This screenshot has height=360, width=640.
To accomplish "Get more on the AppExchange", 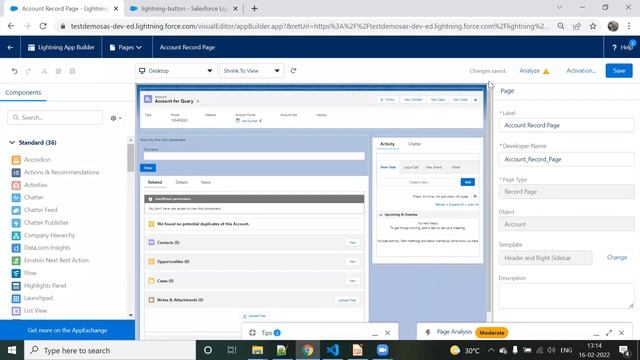I will click(x=67, y=330).
